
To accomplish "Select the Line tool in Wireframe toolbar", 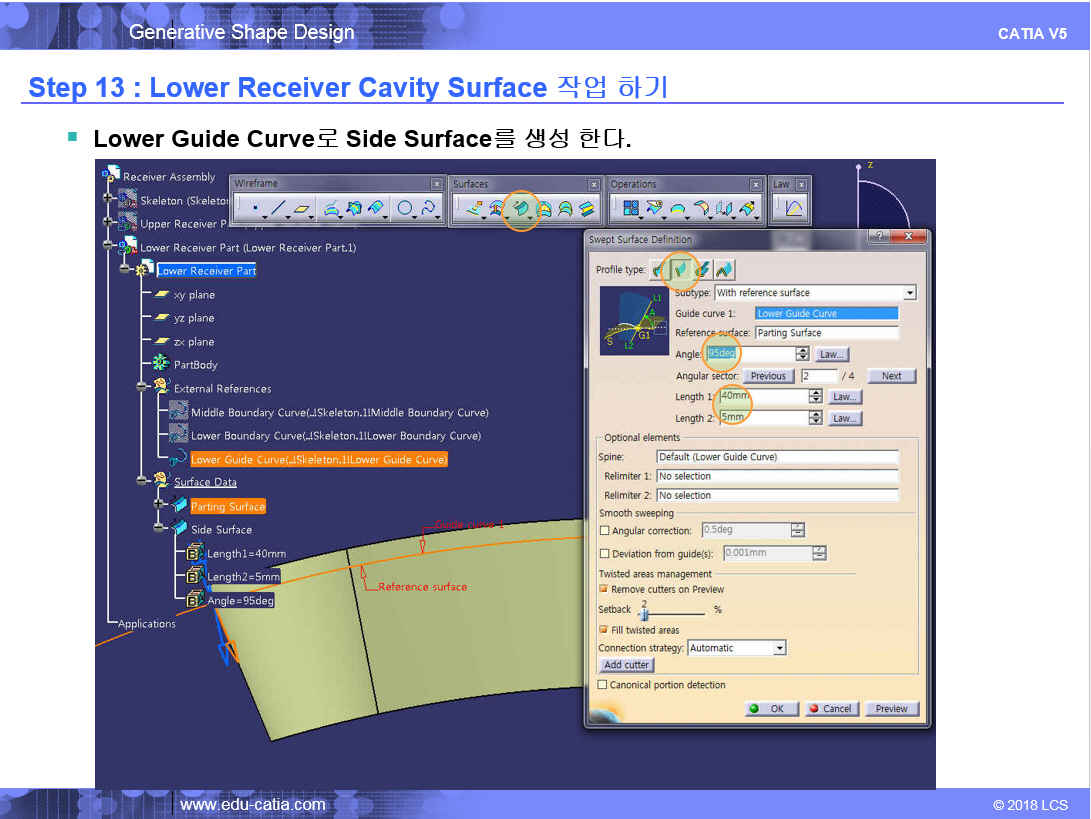I will (279, 209).
